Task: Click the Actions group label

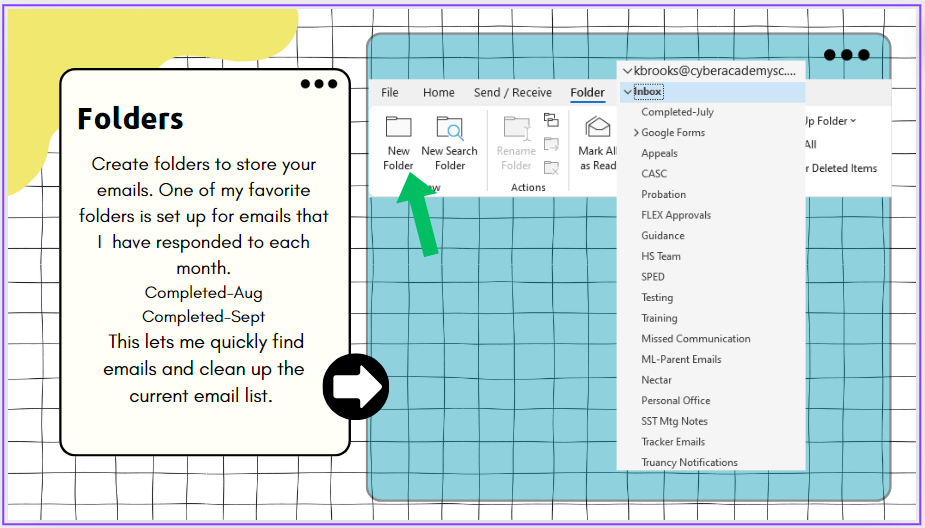Action: tap(528, 188)
